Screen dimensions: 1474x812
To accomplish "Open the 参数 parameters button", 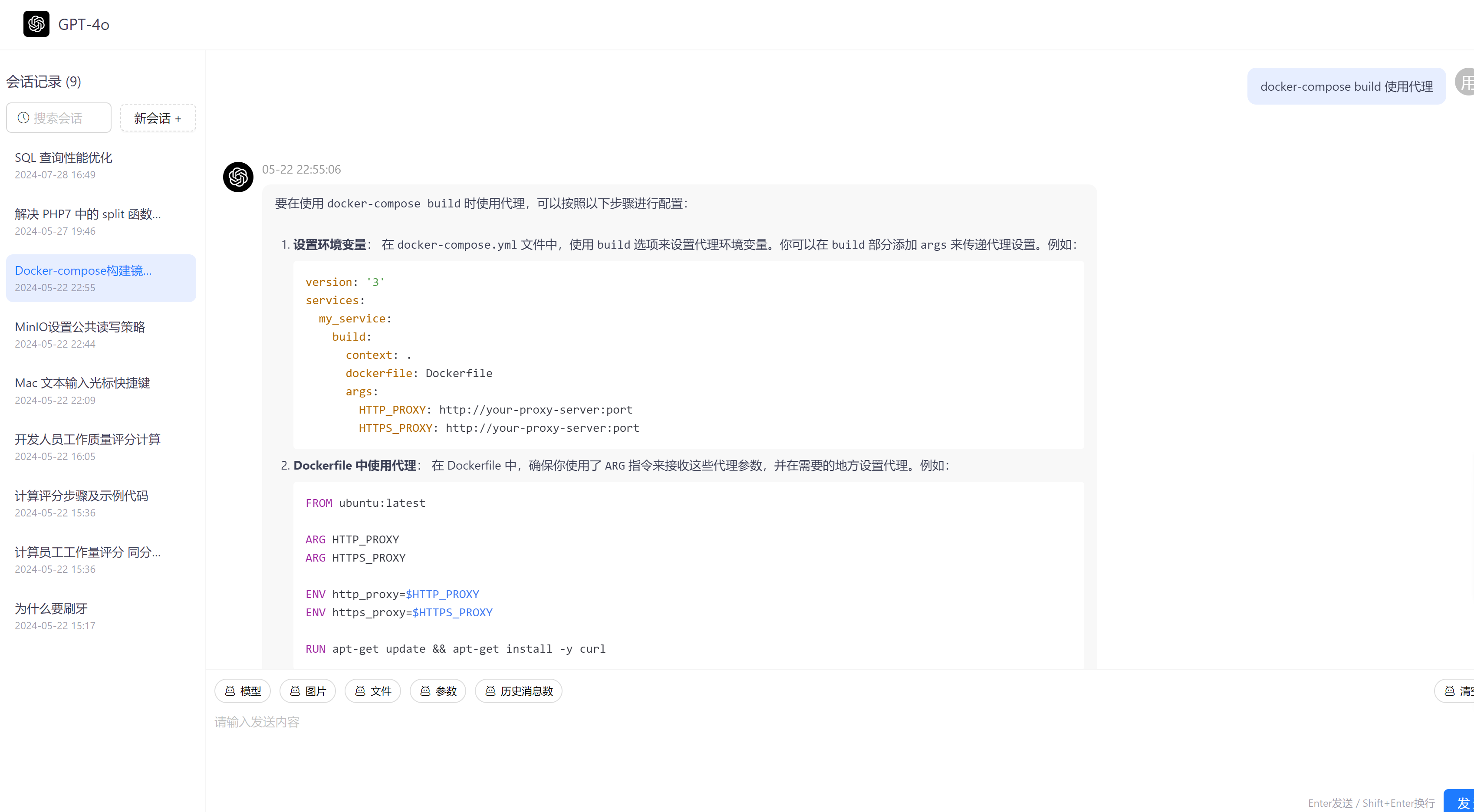I will tap(438, 690).
